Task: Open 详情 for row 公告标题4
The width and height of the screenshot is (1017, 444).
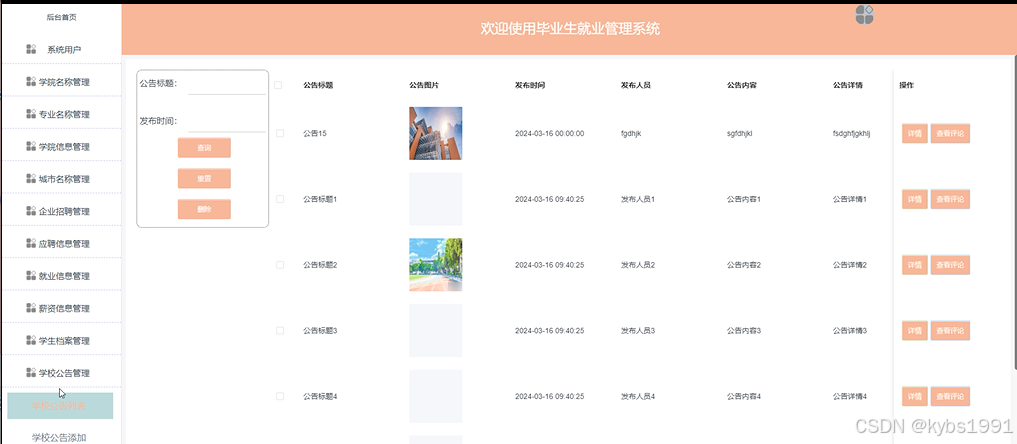Action: click(x=915, y=396)
